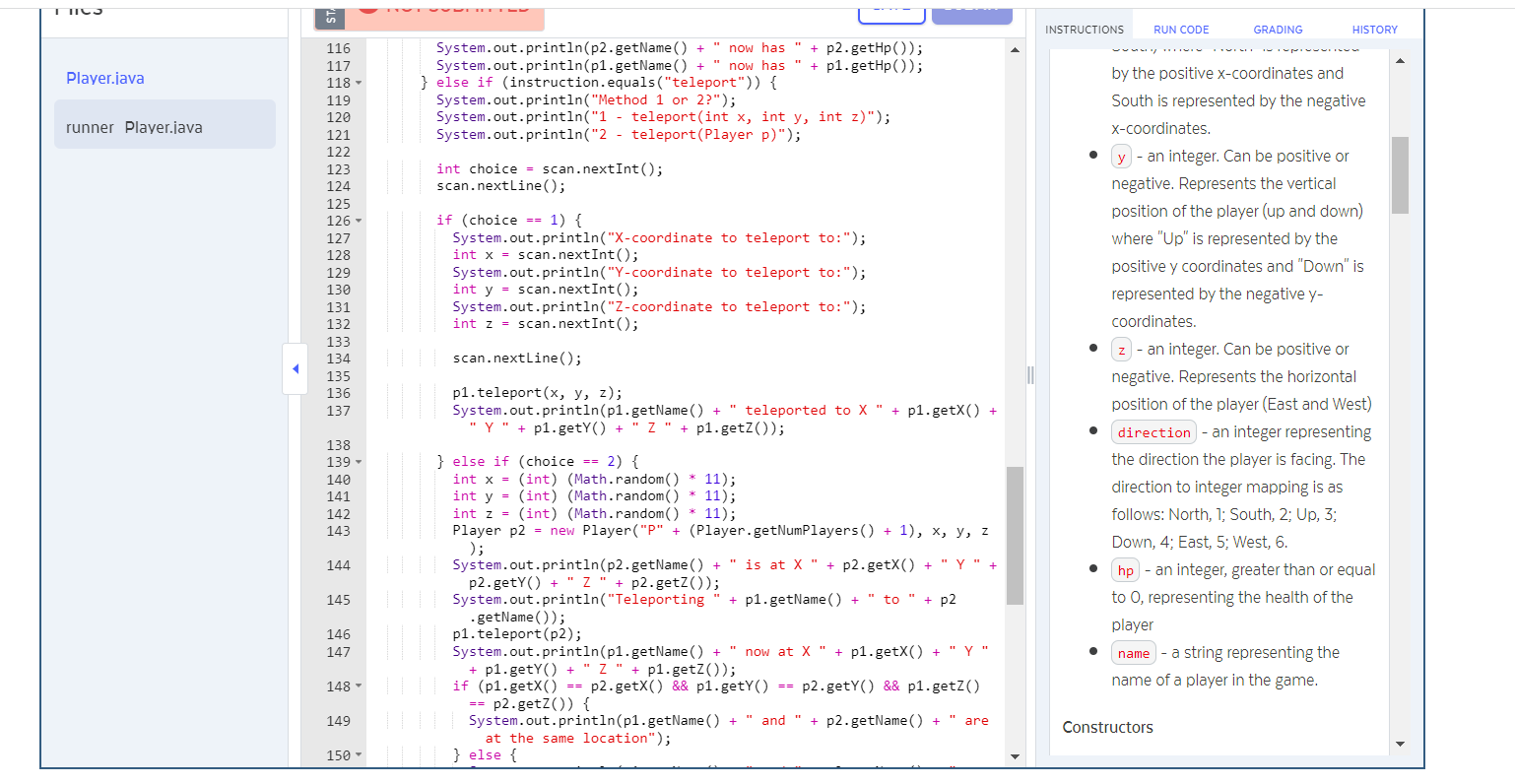The height and width of the screenshot is (784, 1515).
Task: Switch to the INSTRUCTIONS tab
Action: click(1084, 30)
